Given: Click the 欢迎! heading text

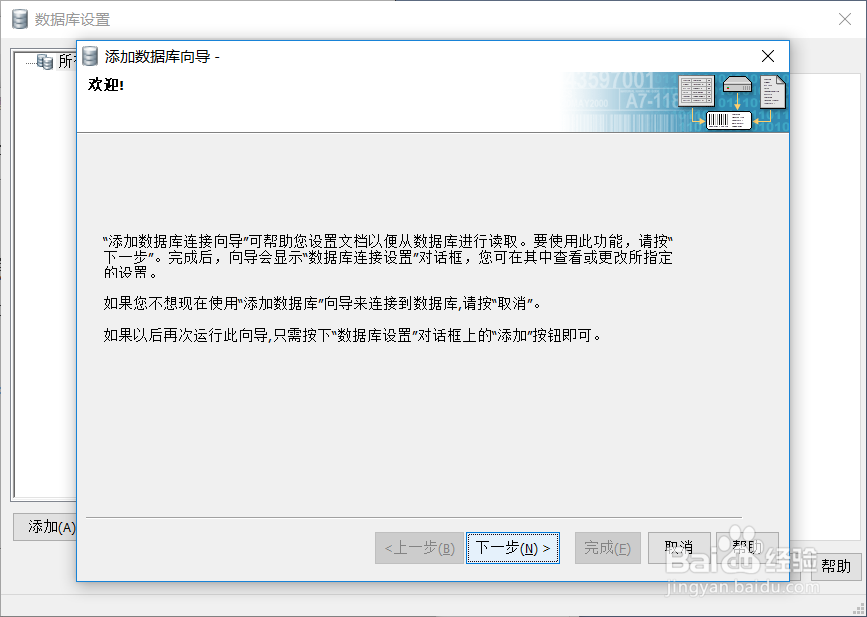Looking at the screenshot, I should click(106, 85).
